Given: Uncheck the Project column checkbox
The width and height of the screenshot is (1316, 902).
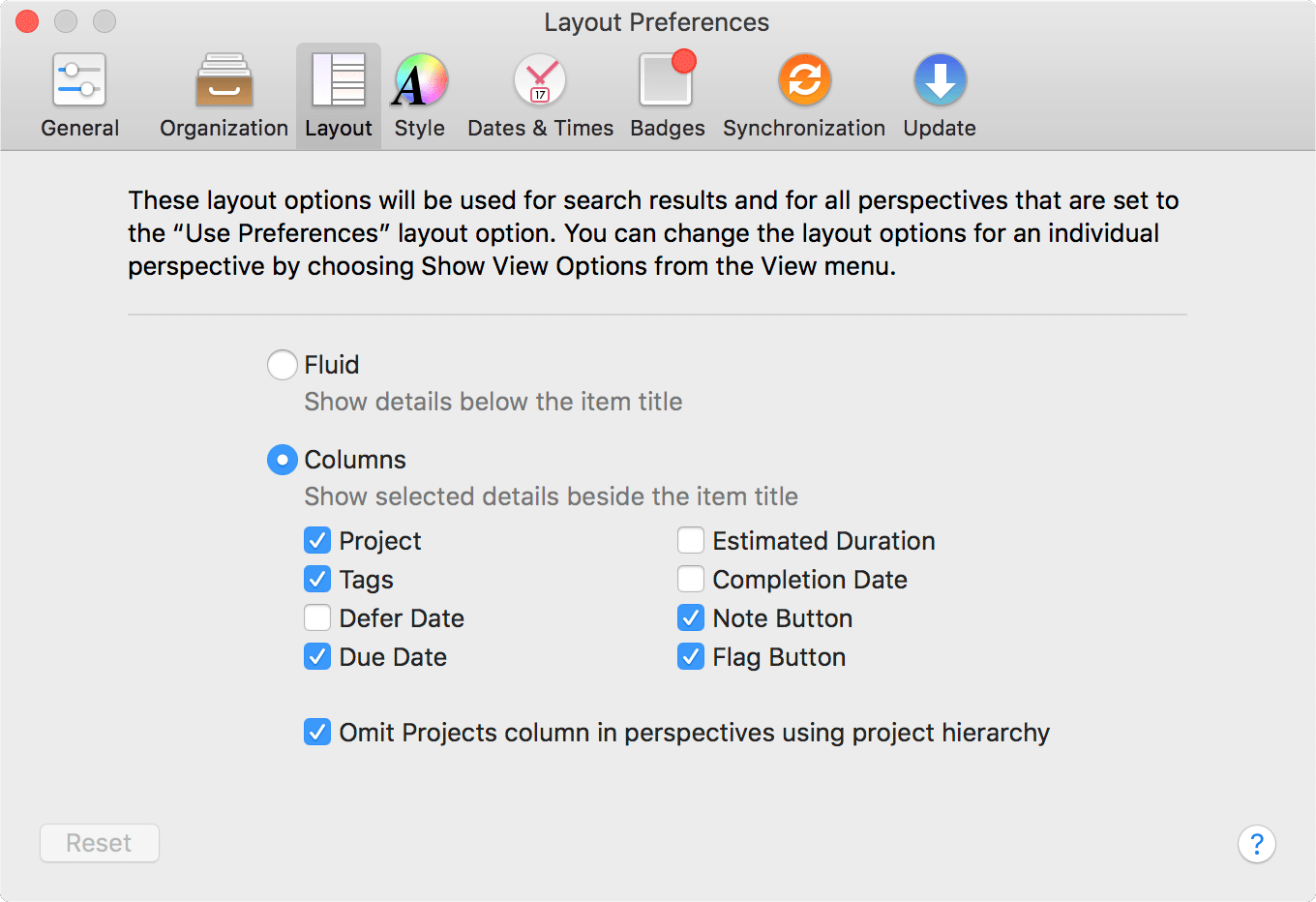Looking at the screenshot, I should click(x=317, y=540).
